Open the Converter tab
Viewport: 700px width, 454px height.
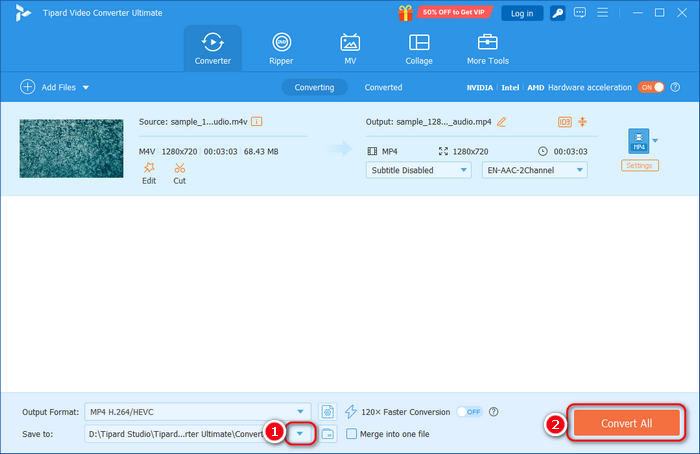(212, 49)
